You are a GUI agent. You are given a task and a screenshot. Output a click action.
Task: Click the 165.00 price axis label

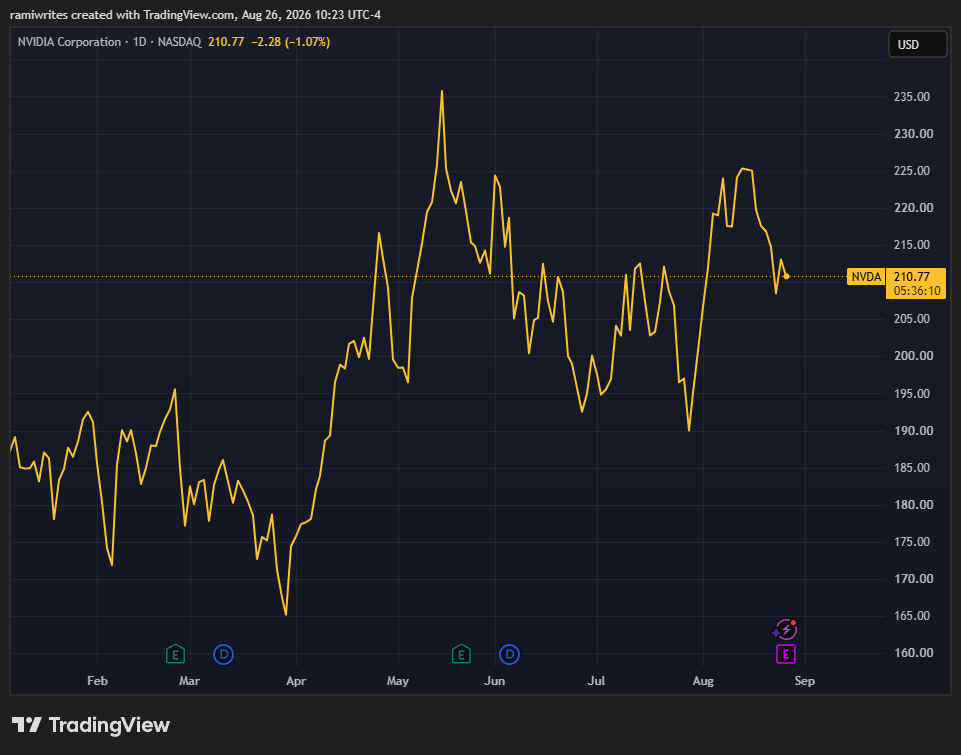[x=912, y=616]
